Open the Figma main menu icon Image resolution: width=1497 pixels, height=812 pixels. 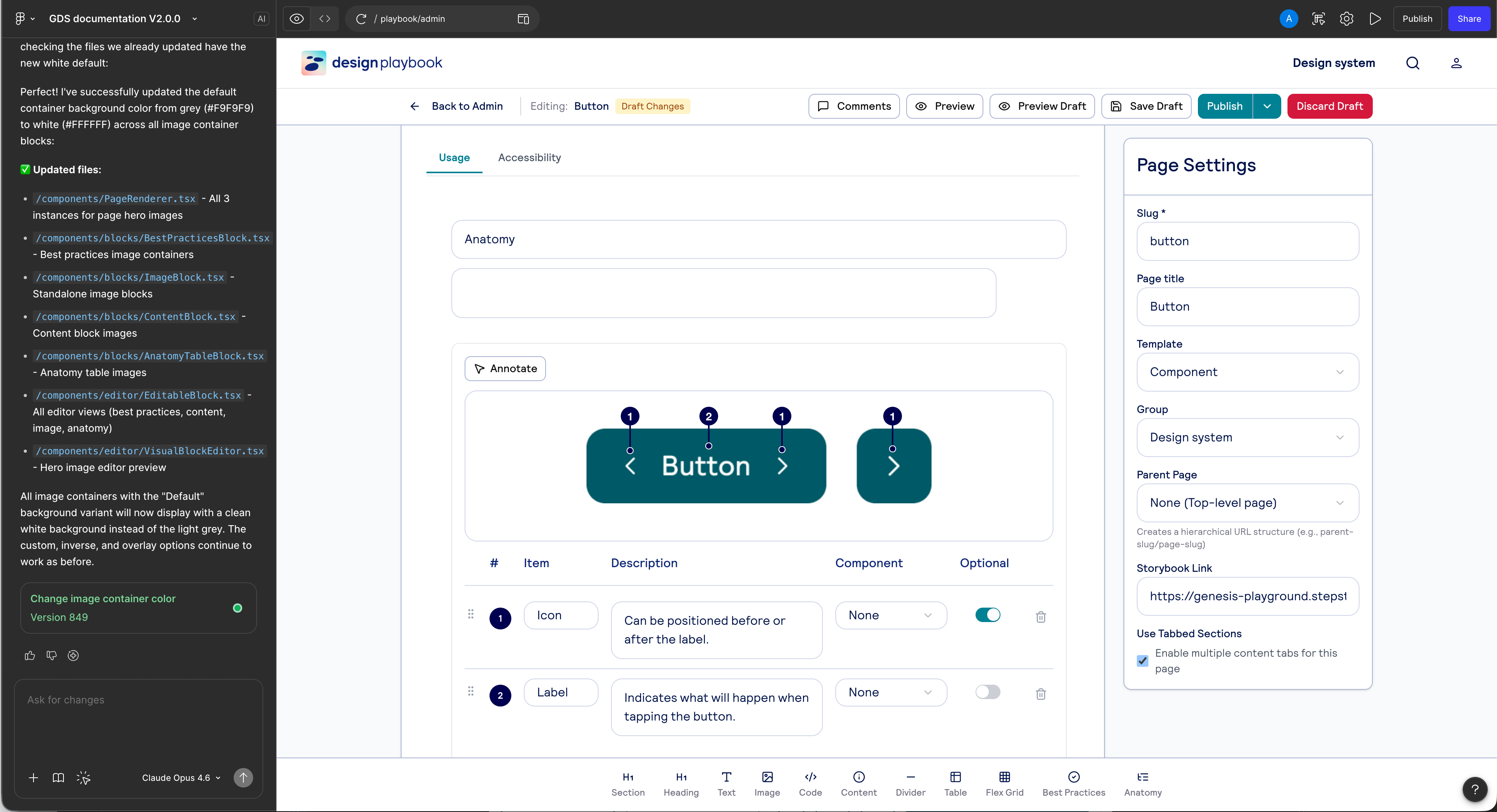[x=24, y=19]
